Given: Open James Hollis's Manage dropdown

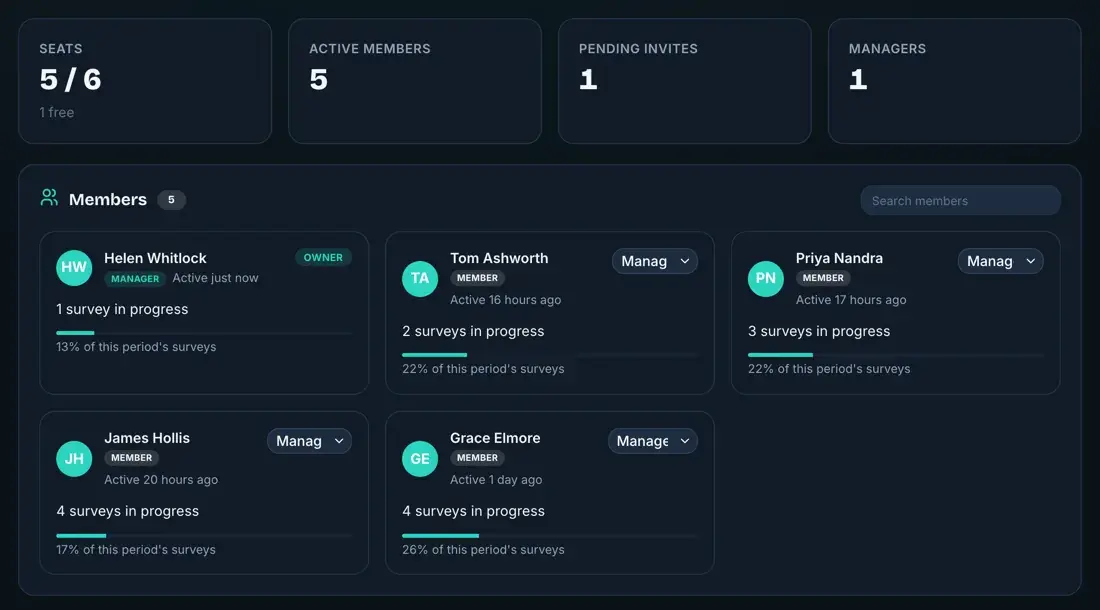Looking at the screenshot, I should coord(309,441).
